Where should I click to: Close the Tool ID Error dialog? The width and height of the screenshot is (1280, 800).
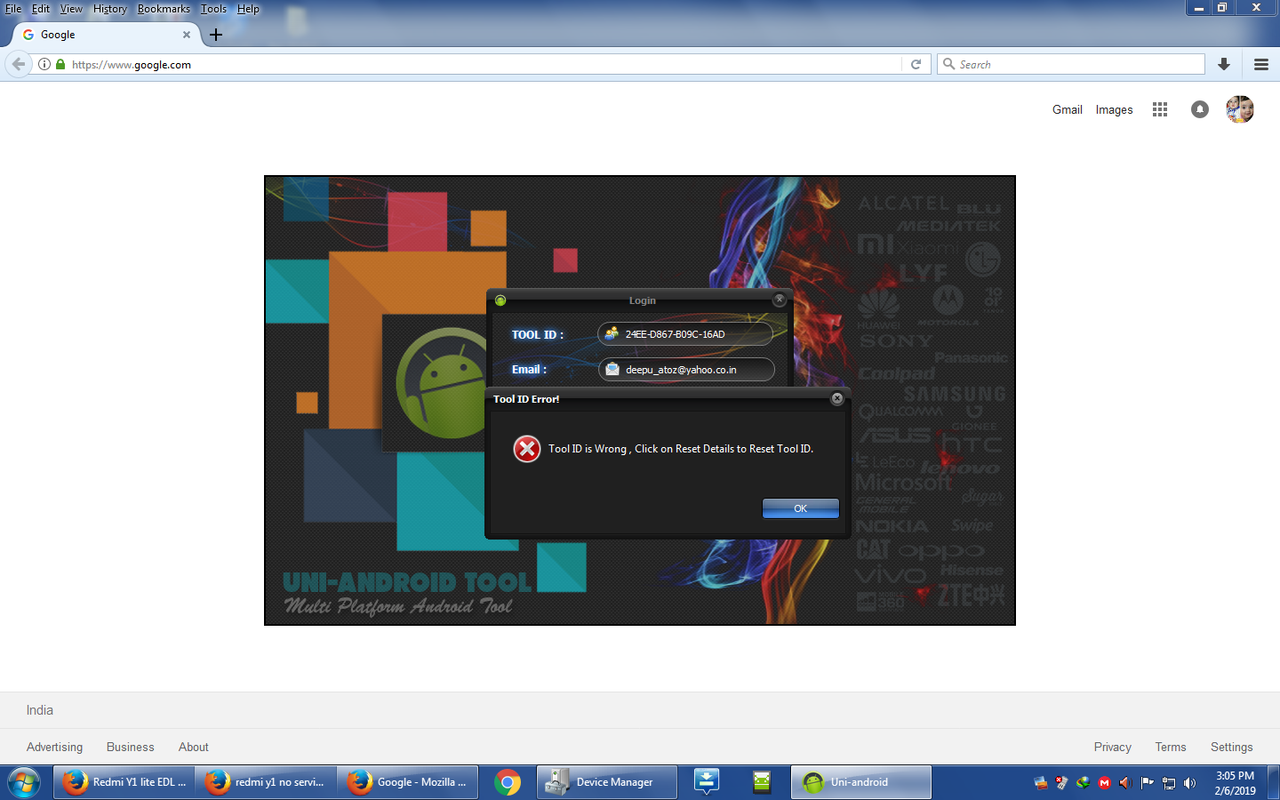837,398
